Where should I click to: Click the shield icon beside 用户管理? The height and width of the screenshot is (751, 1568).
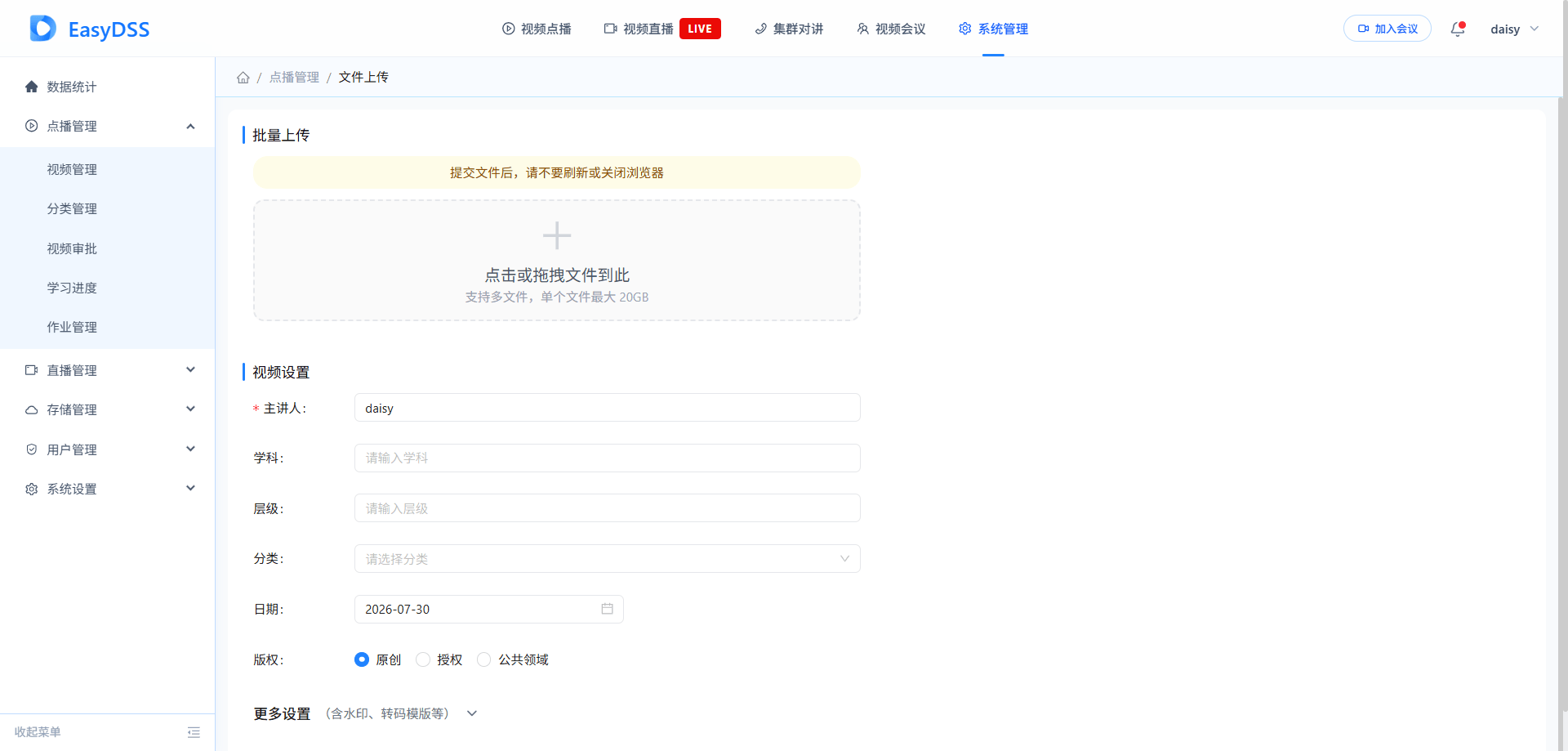pyautogui.click(x=32, y=449)
